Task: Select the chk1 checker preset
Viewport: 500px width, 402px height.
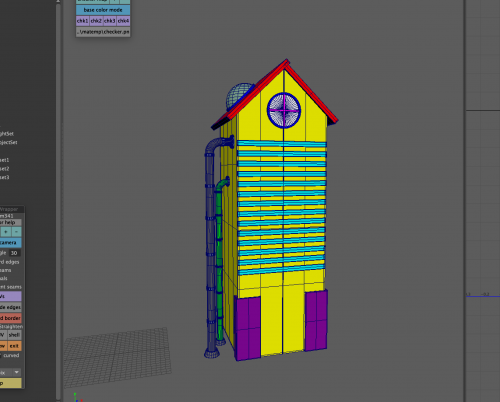Action: 83,21
